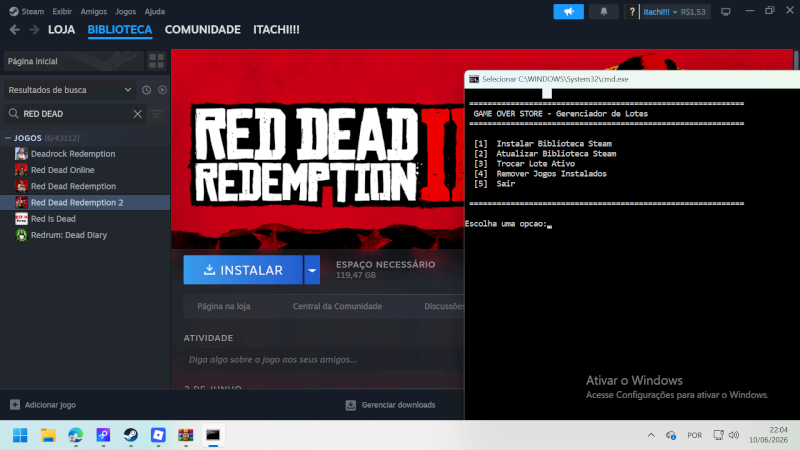
Task: Open the clock and date panel
Action: coord(768,435)
